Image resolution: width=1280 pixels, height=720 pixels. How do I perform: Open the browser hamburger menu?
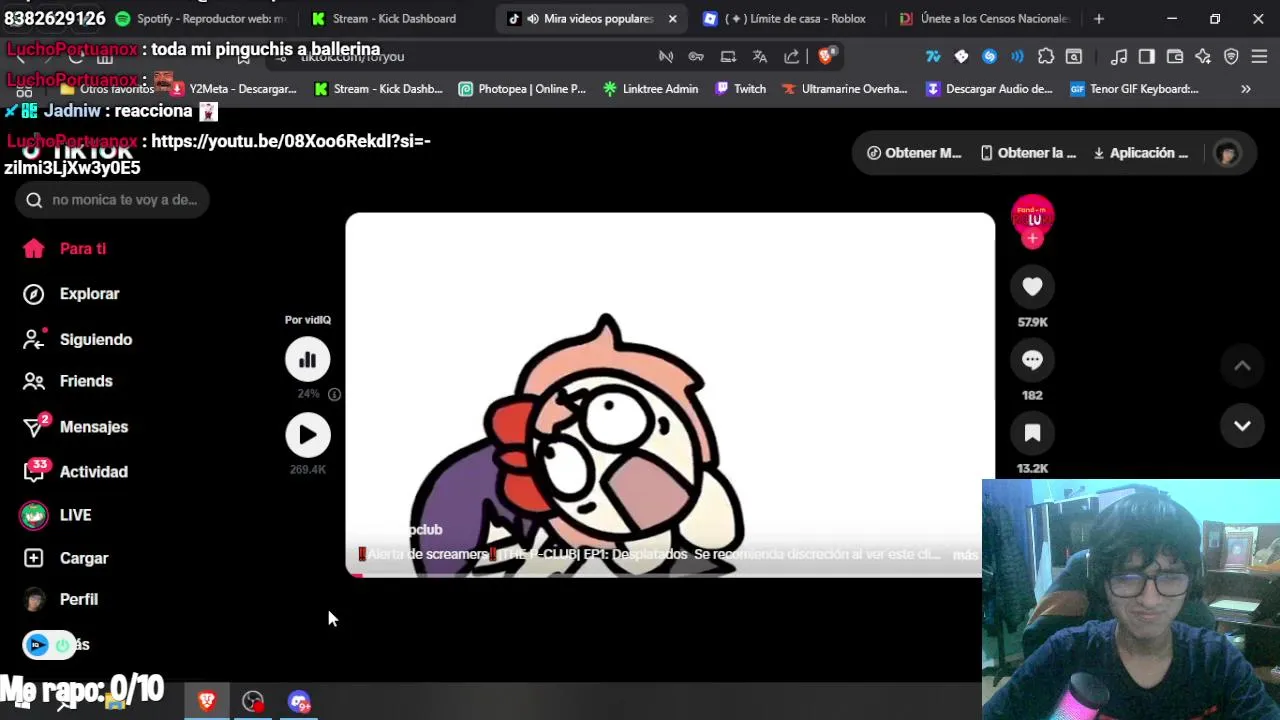click(x=1259, y=57)
